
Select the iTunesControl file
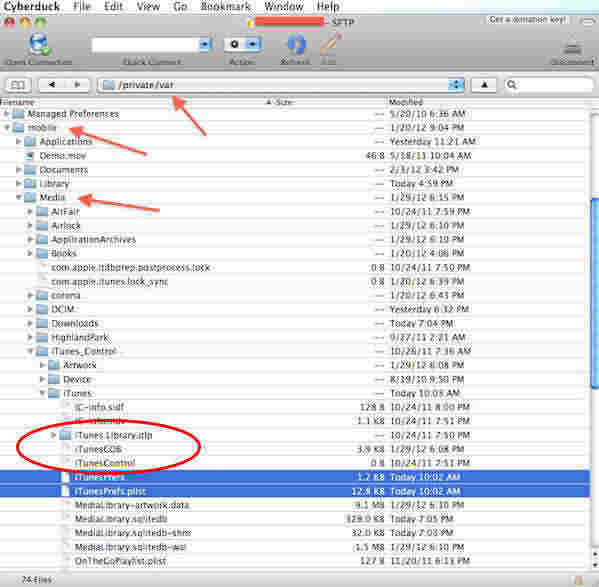coord(105,463)
